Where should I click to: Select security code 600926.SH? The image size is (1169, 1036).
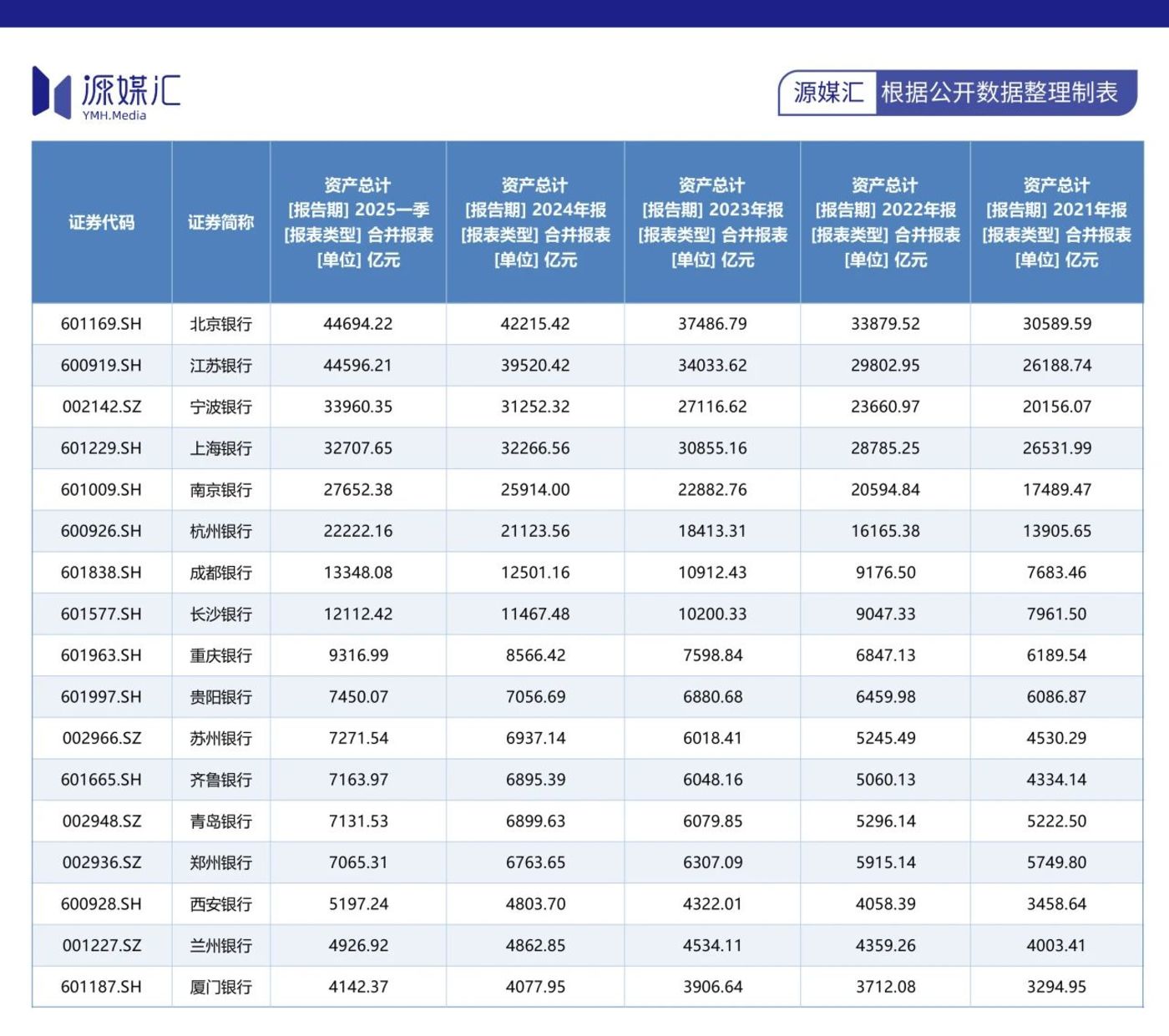pos(101,531)
